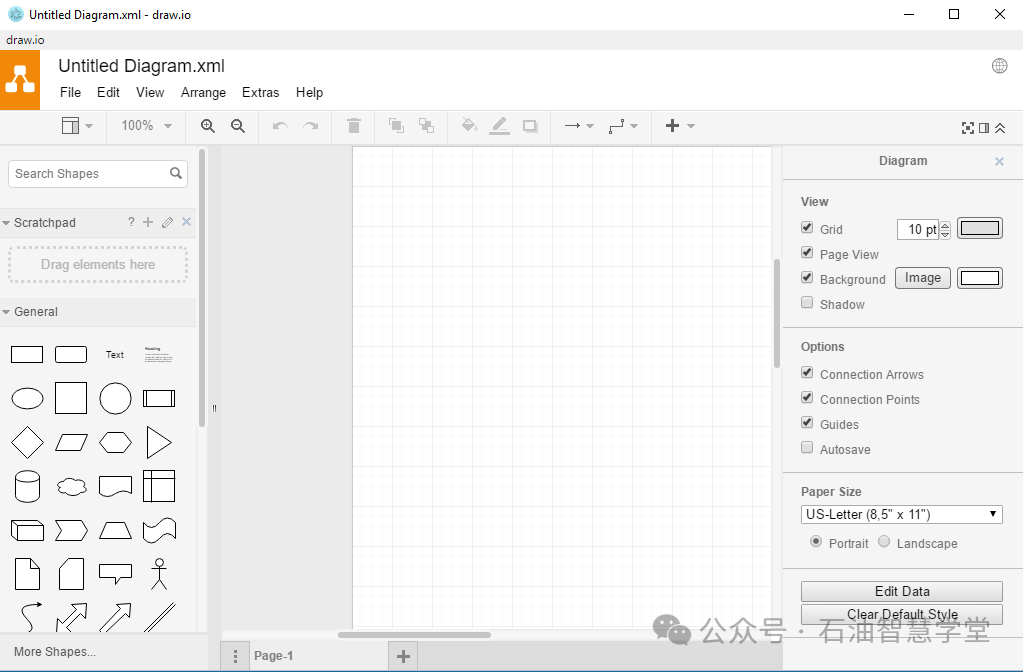The width and height of the screenshot is (1023, 672).
Task: Turn on the Autosave checkbox
Action: 807,448
